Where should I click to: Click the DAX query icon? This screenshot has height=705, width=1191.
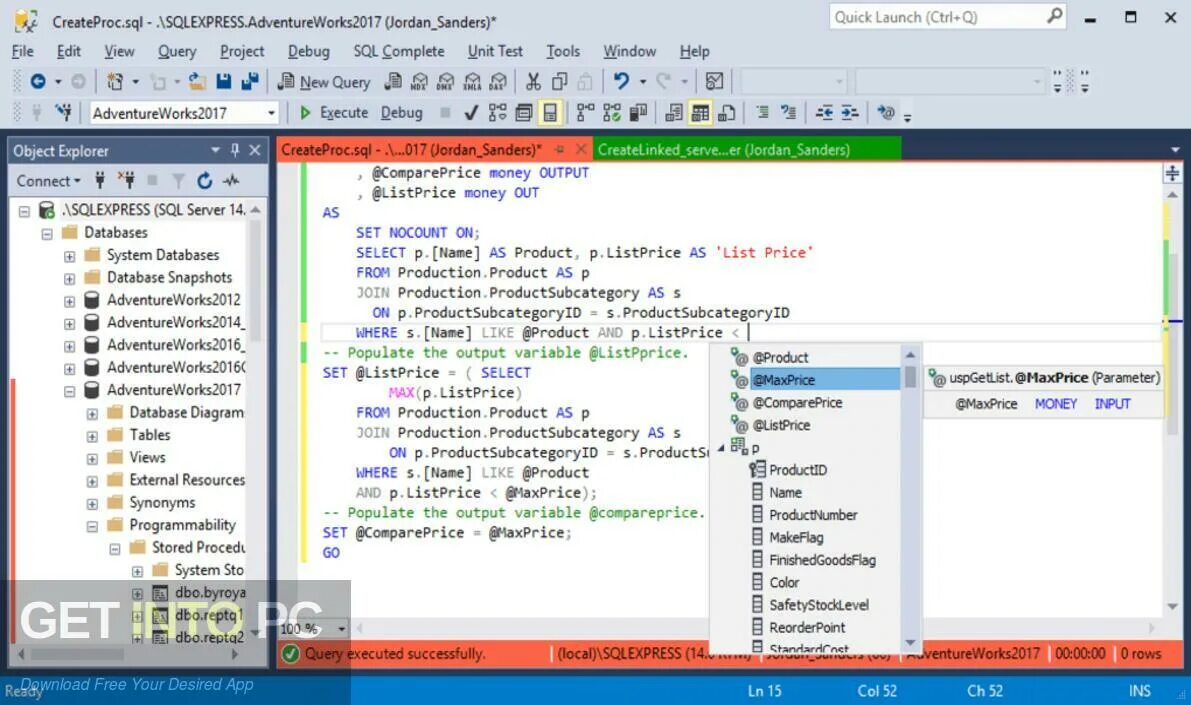[x=498, y=81]
